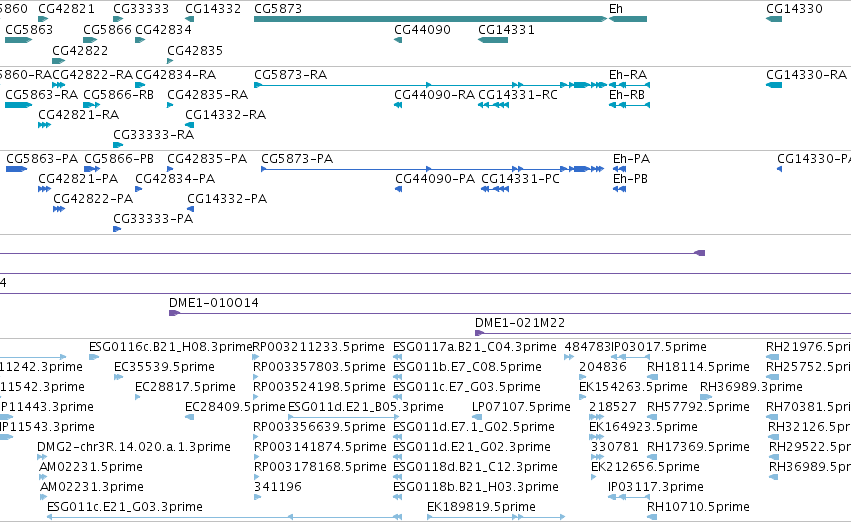Click transcript CG14330-RA
Screen dimensions: 851x522
(x=774, y=85)
